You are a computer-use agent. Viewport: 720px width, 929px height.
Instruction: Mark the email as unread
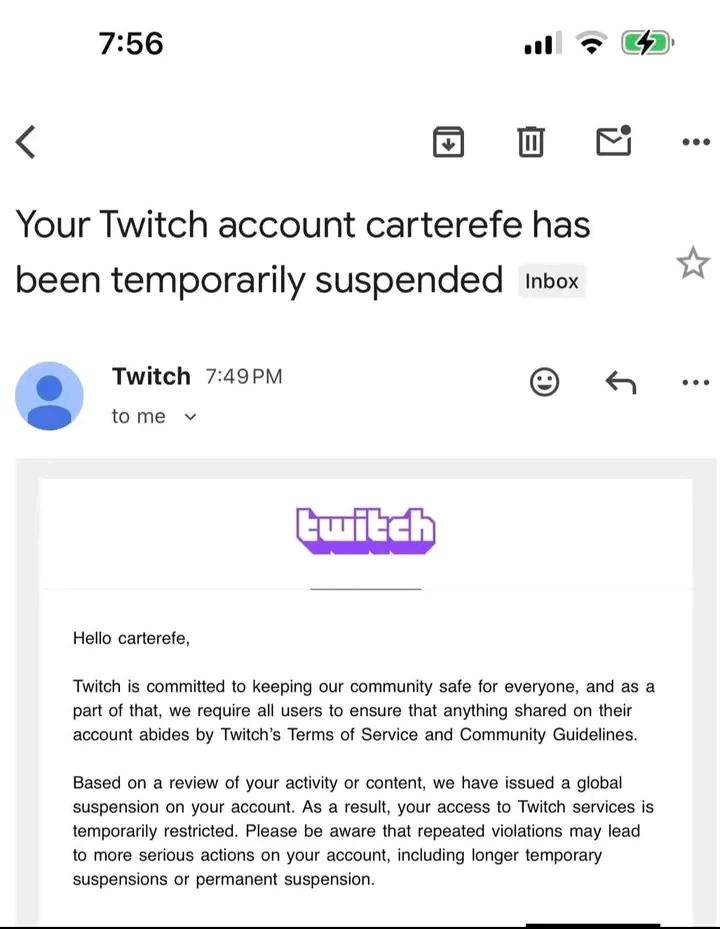(614, 142)
